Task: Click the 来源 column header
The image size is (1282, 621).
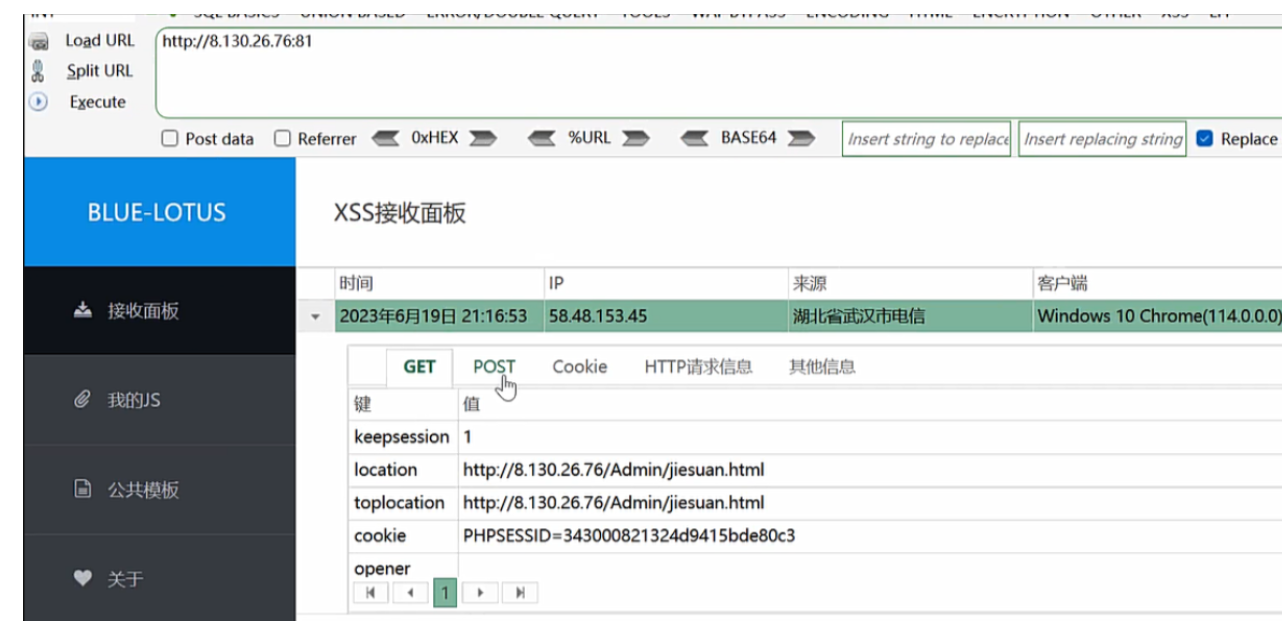Action: 911,284
